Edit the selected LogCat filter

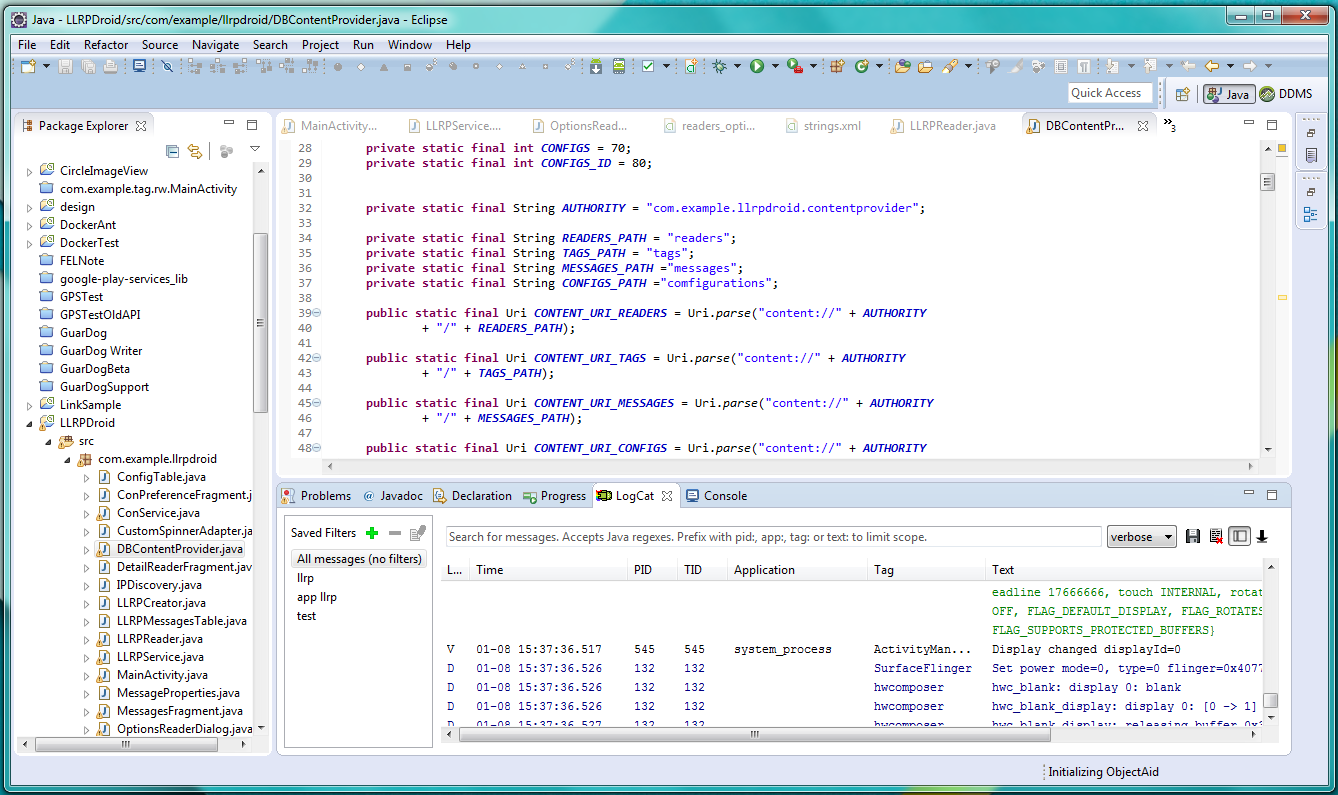(x=418, y=533)
